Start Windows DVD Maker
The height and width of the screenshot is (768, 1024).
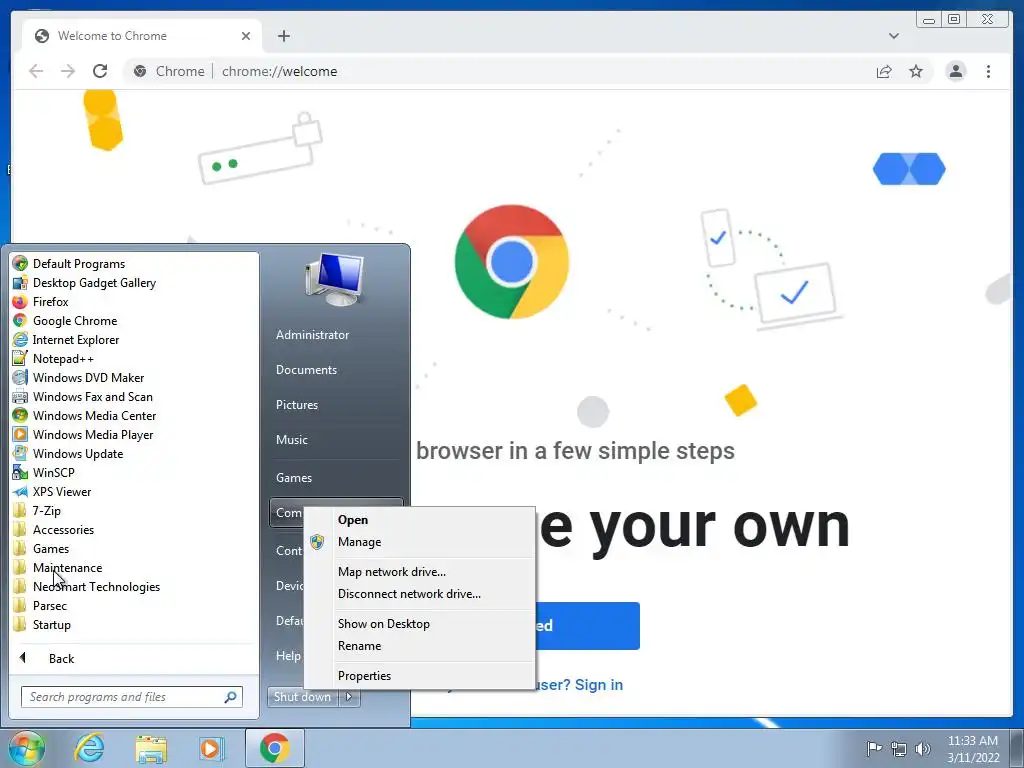tap(78, 377)
